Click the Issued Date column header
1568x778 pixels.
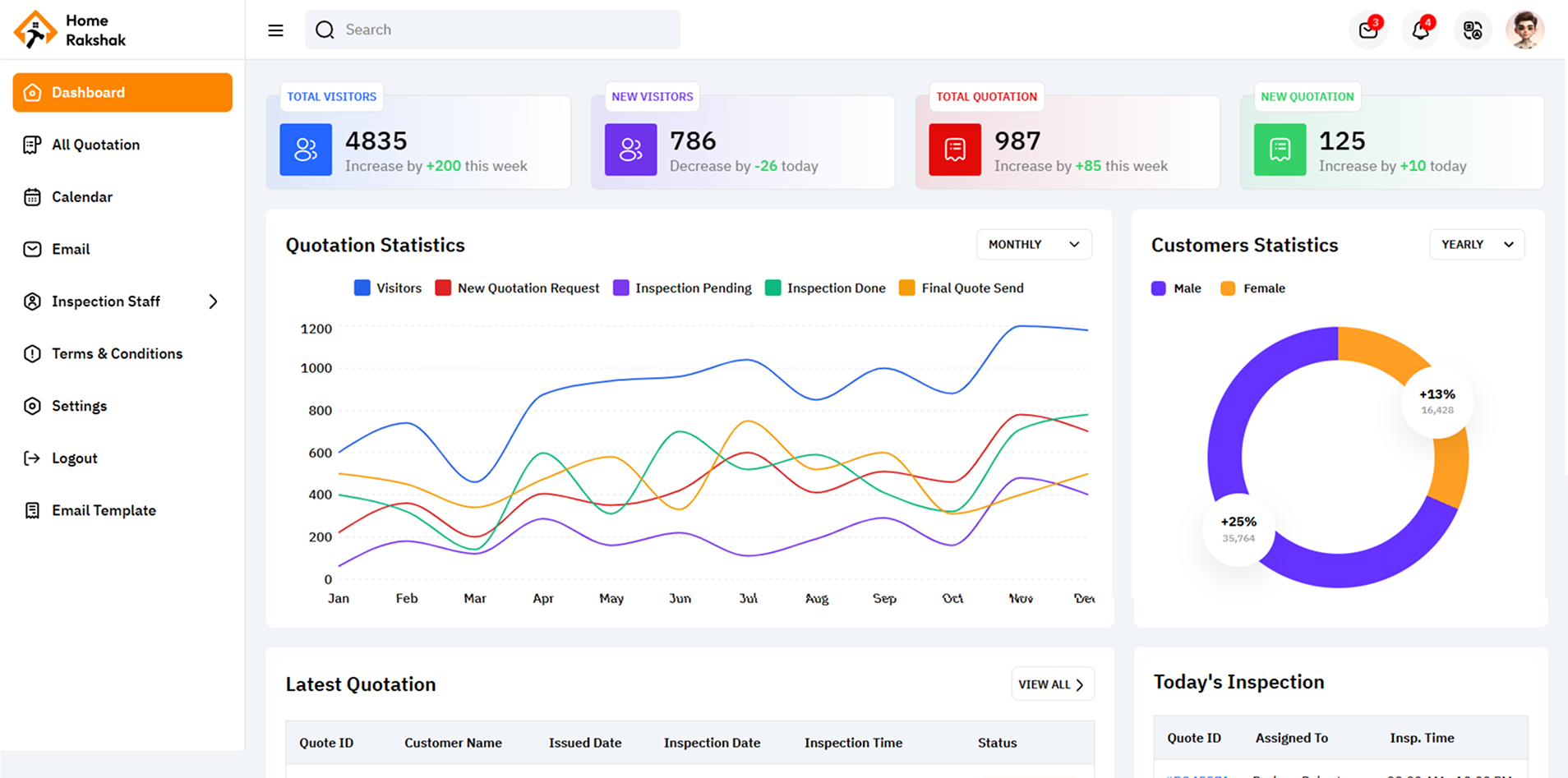tap(585, 743)
